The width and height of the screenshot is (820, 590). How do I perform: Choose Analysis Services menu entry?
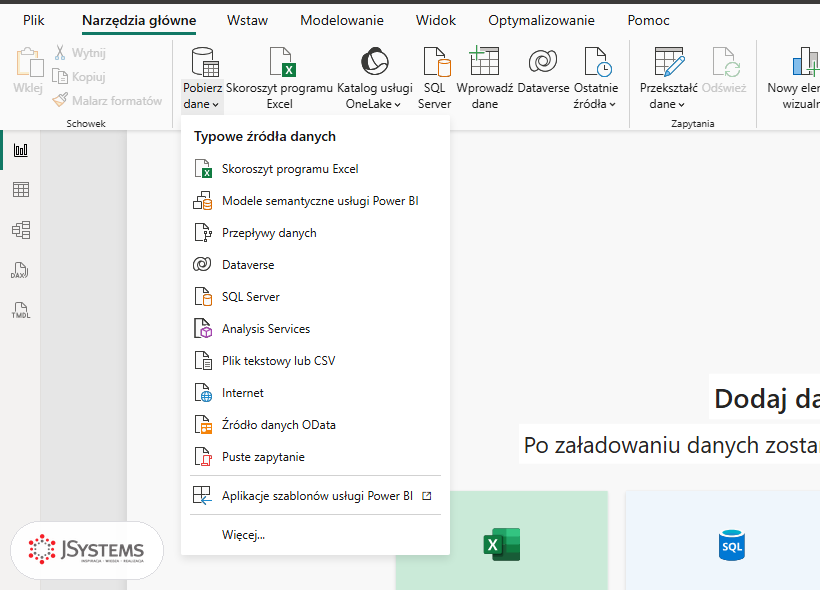(x=315, y=329)
